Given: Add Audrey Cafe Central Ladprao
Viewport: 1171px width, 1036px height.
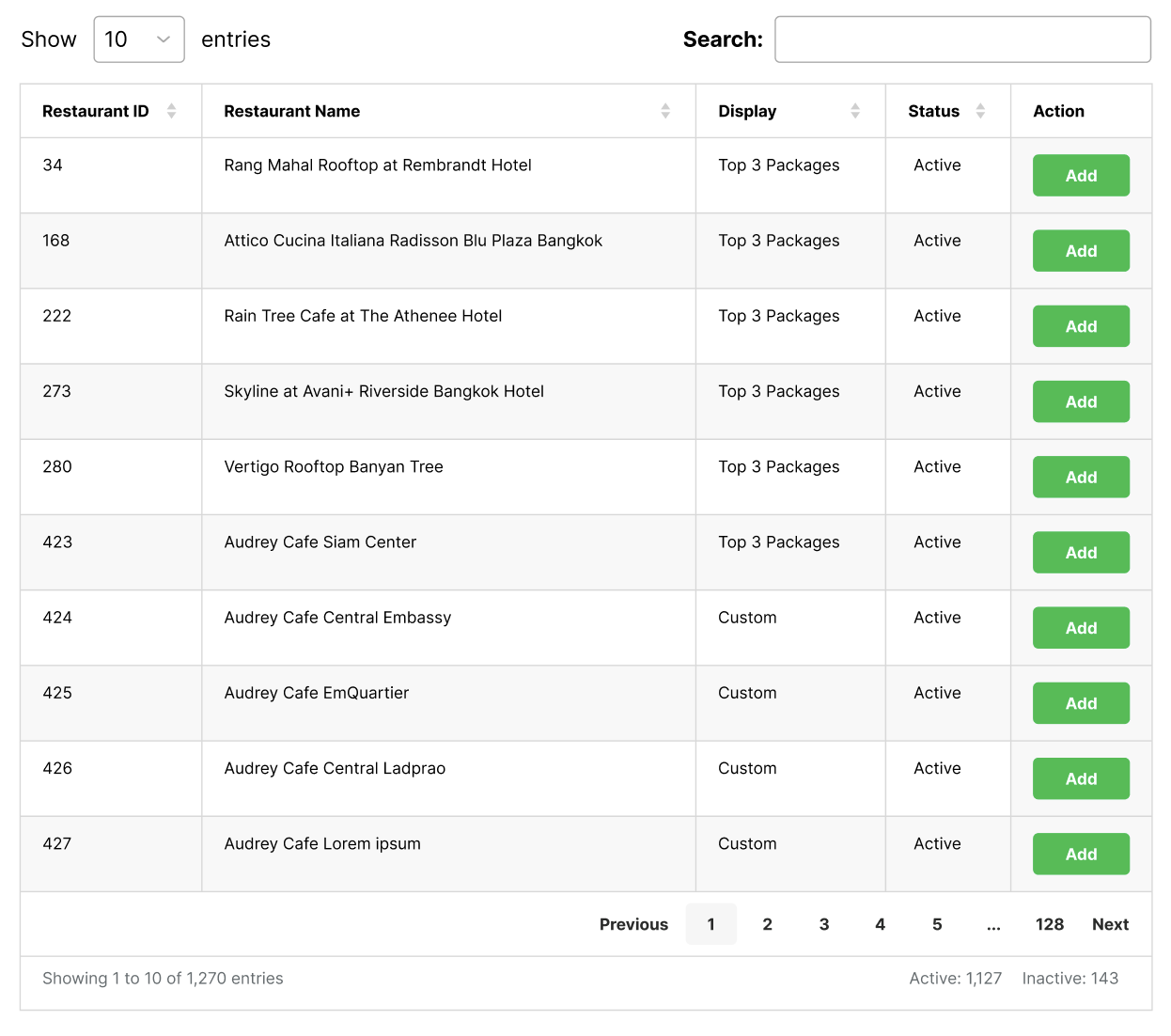Looking at the screenshot, I should pos(1080,778).
